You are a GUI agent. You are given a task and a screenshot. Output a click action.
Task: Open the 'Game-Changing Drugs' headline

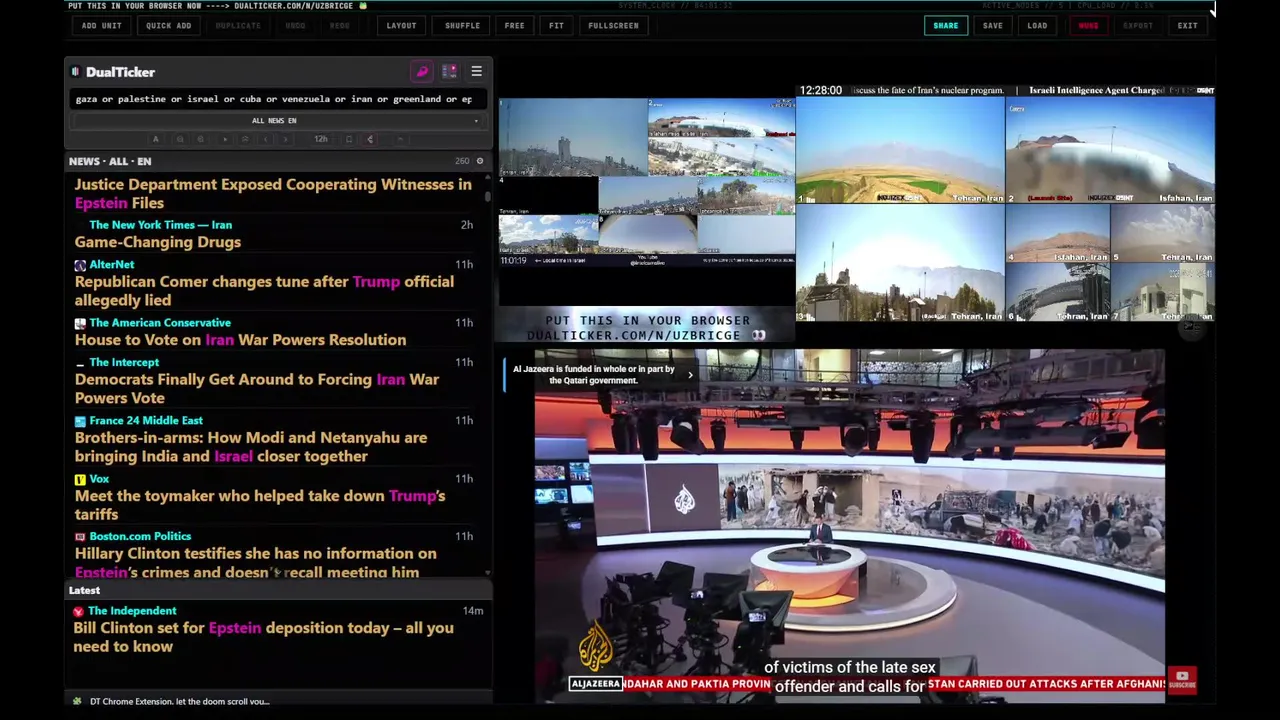point(158,242)
